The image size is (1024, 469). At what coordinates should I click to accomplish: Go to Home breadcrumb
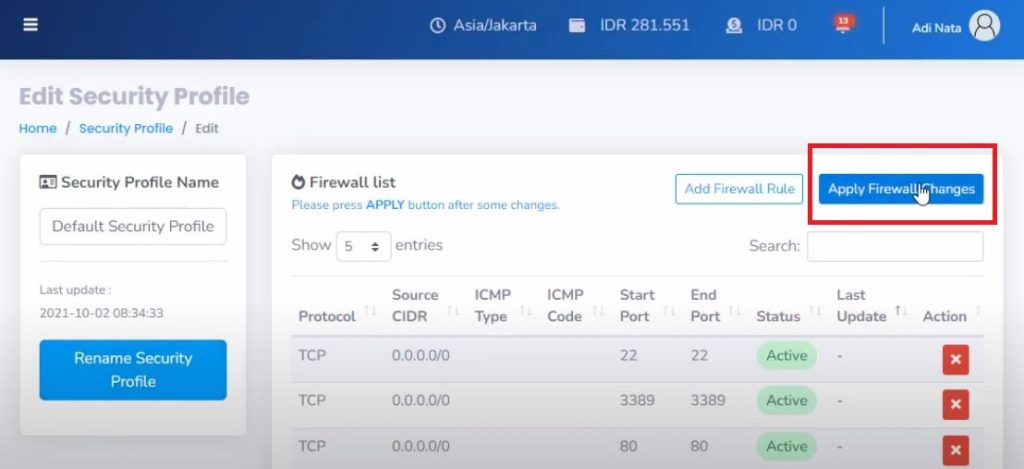click(x=38, y=128)
